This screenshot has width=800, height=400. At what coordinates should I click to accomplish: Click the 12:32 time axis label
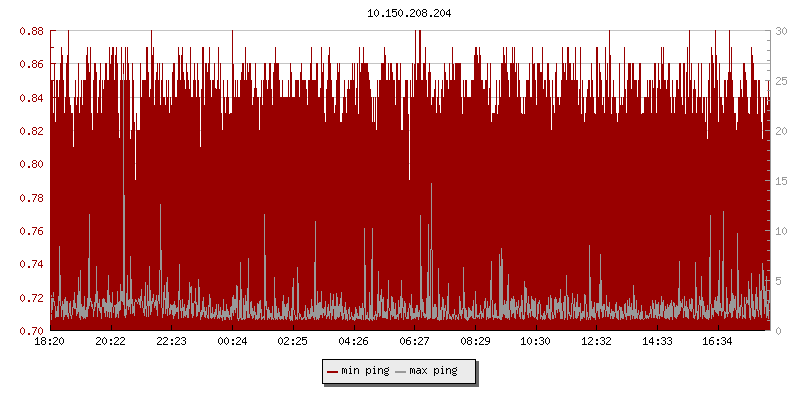596,342
